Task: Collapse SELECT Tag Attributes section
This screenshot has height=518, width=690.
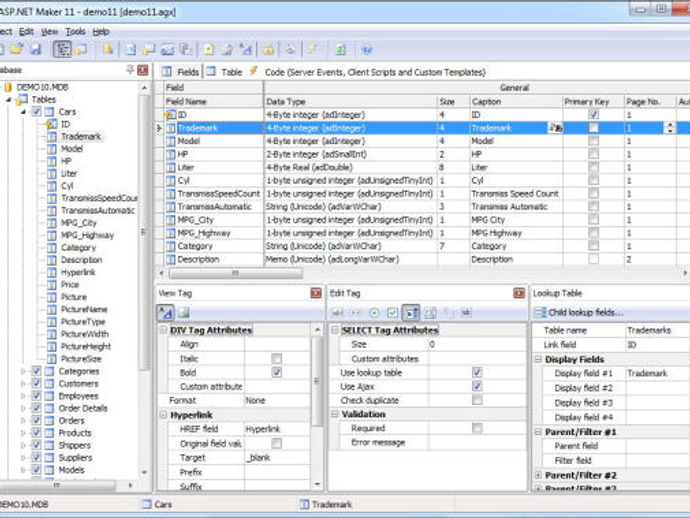Action: [x=334, y=330]
